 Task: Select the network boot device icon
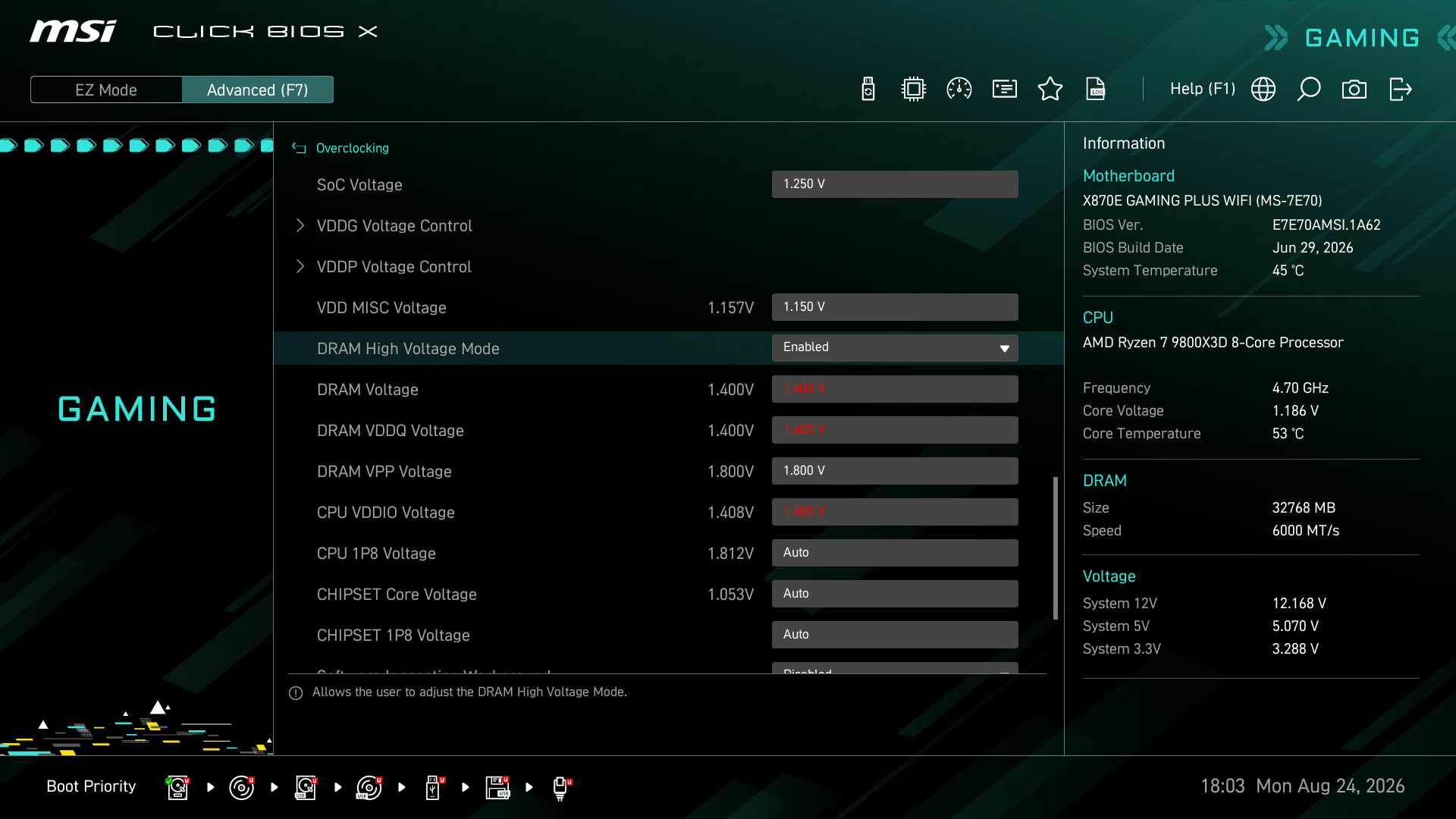point(561,788)
